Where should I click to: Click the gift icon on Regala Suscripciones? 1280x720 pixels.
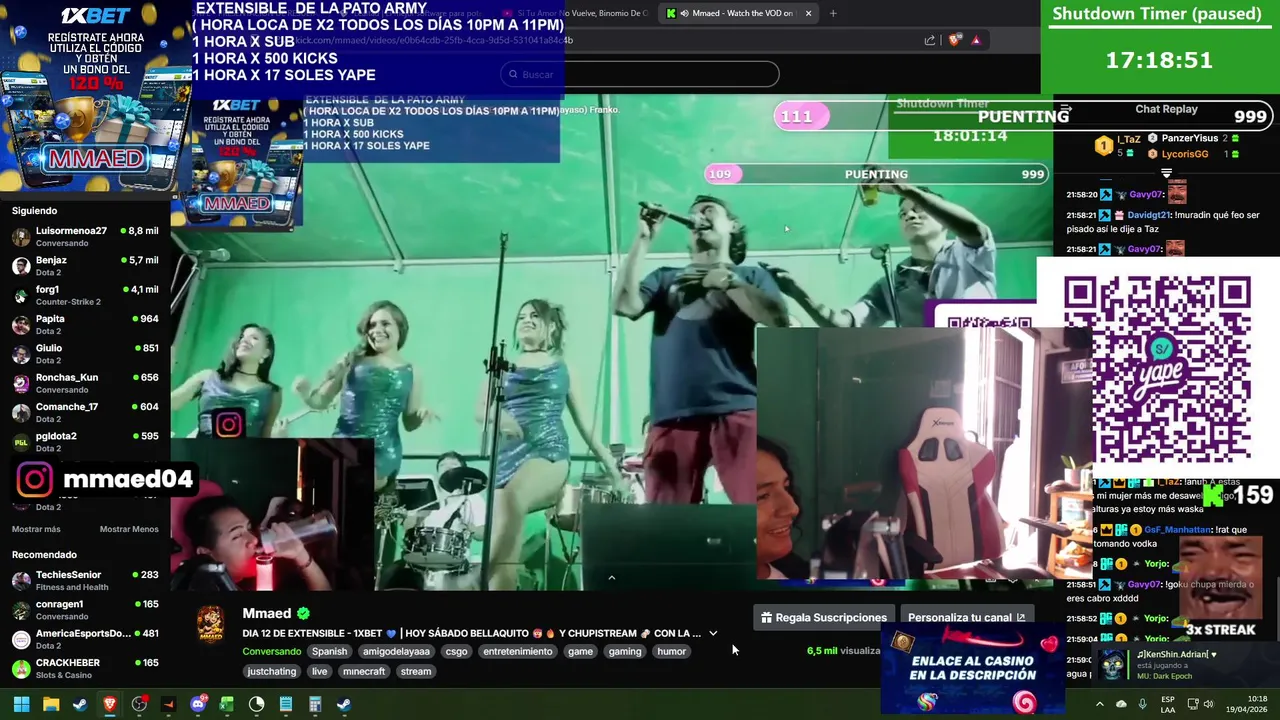tap(766, 618)
